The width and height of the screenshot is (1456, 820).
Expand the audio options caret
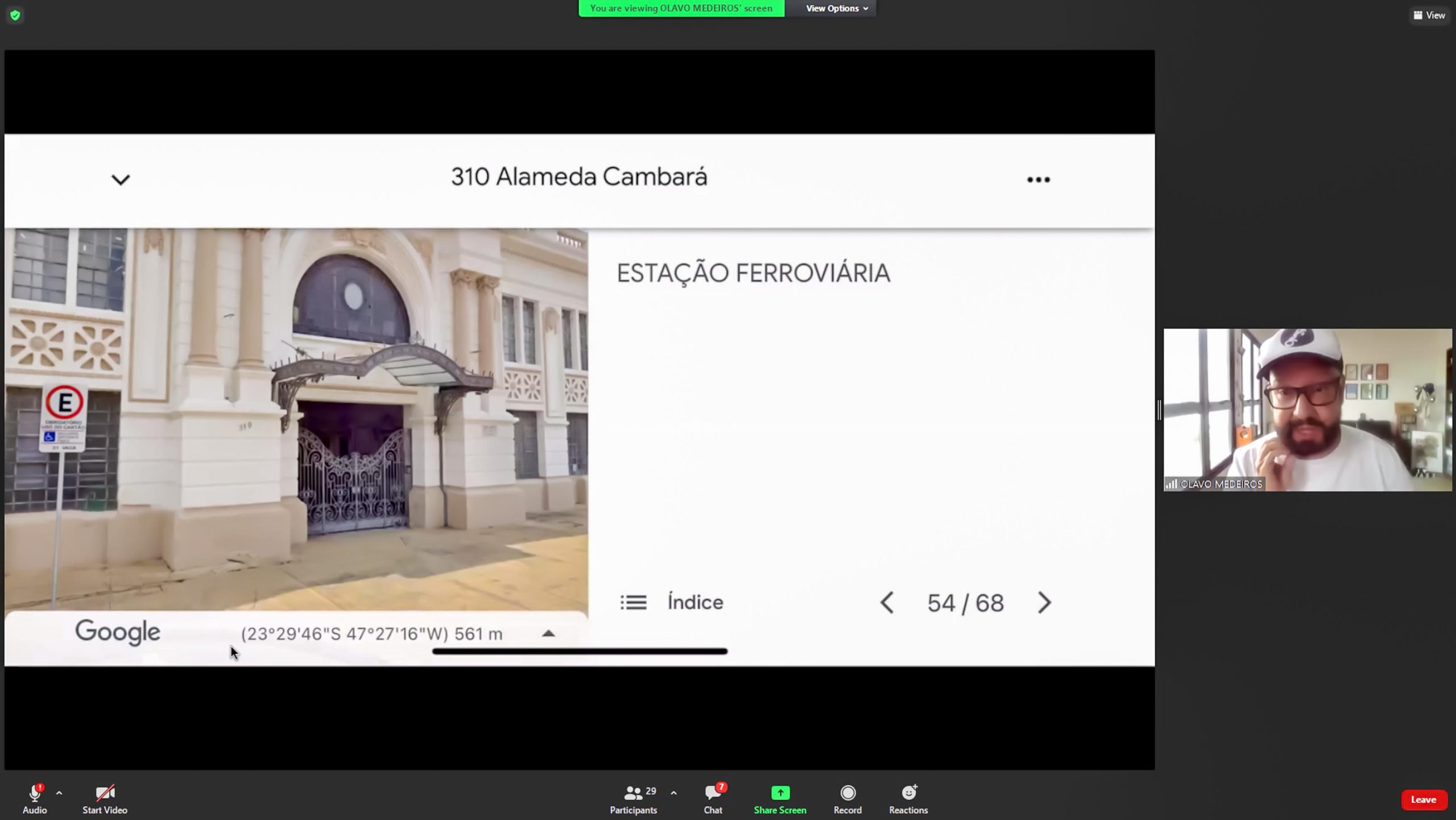point(59,793)
